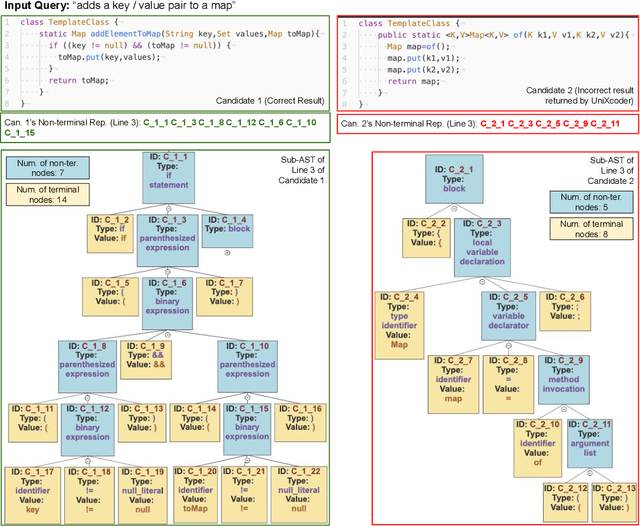Expand the C_1_4 block node
This screenshot has width=640, height=526.
226,252
